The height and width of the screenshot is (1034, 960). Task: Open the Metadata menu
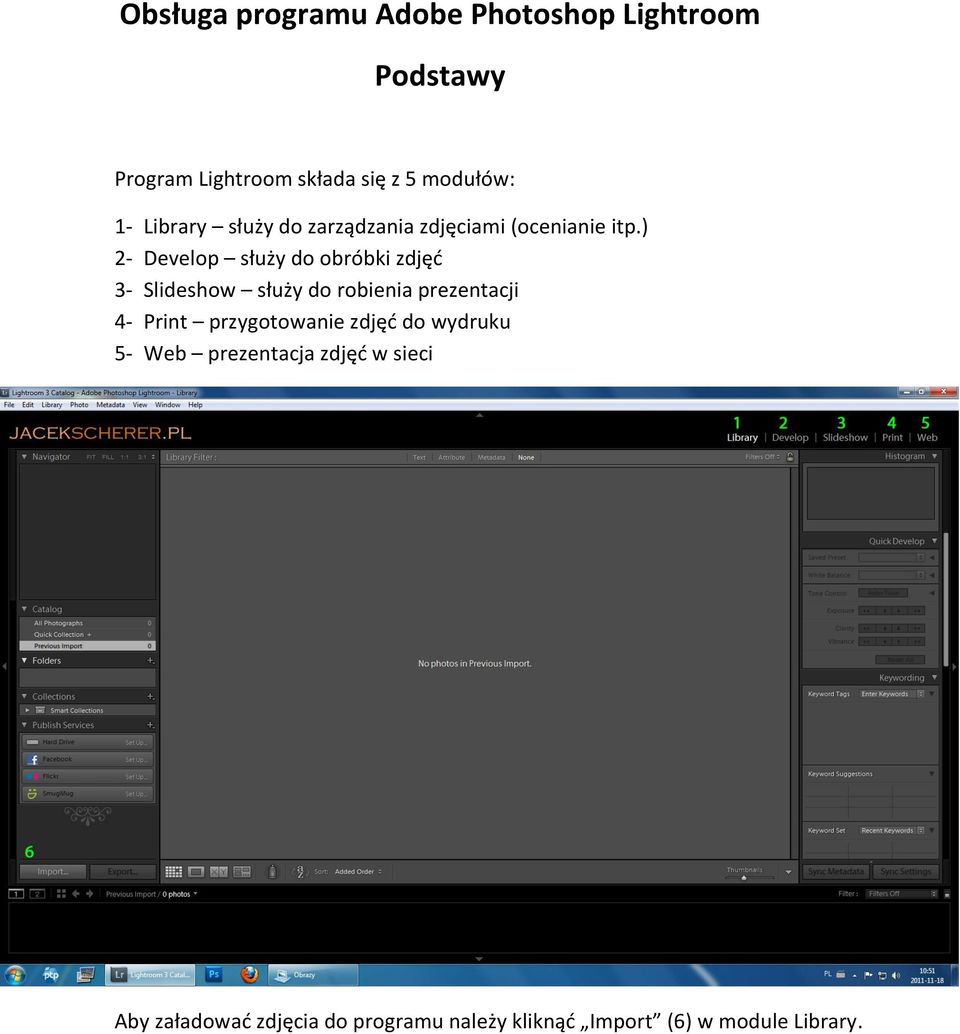pos(110,405)
